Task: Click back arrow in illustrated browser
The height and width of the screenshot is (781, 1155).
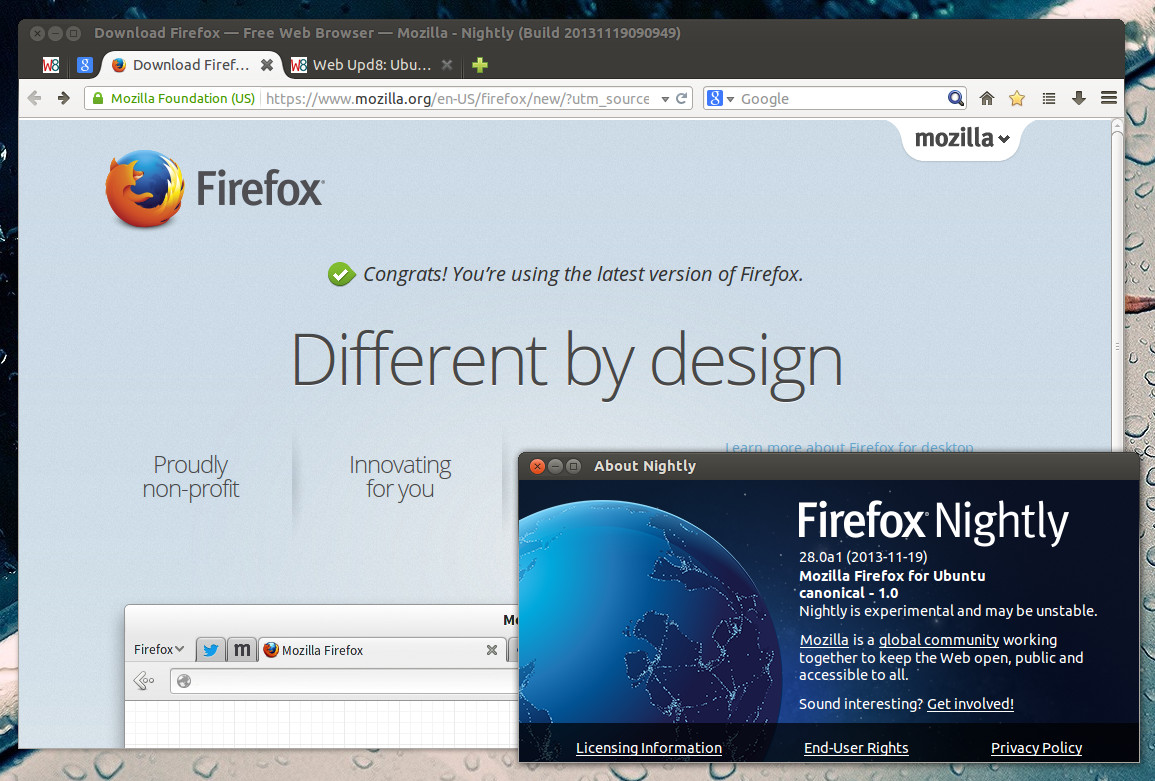Action: [144, 681]
